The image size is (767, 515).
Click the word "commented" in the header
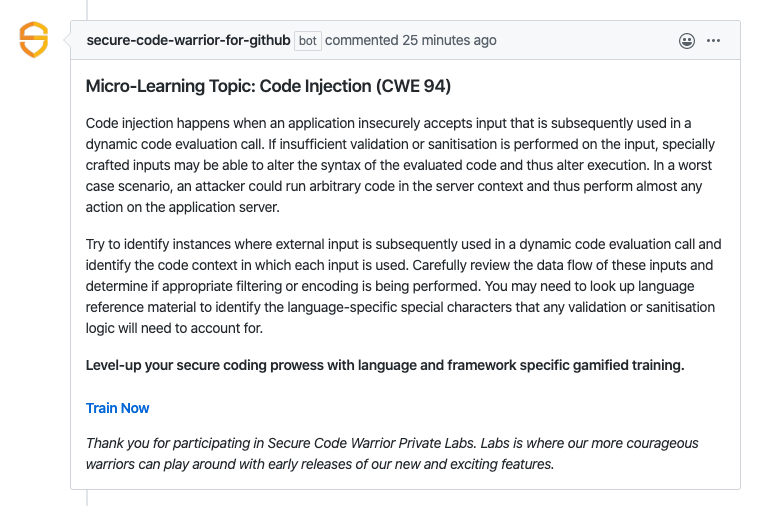361,41
